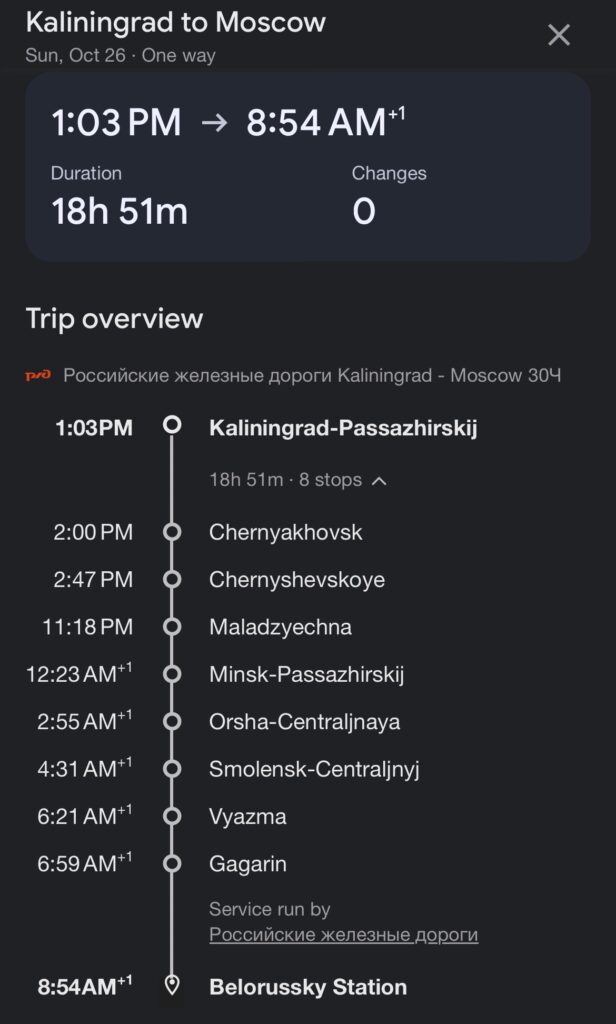The width and height of the screenshot is (616, 1024).
Task: Select the Minsk-Passazhirskij stop
Action: click(x=306, y=675)
